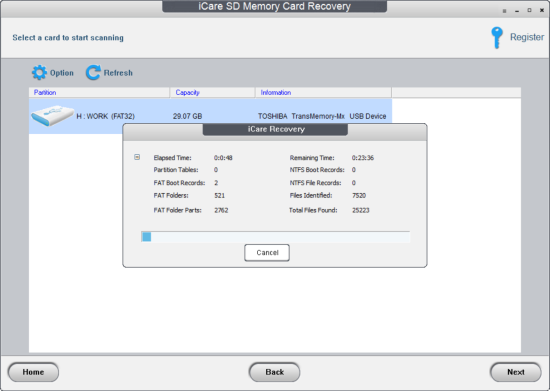Image resolution: width=550 pixels, height=391 pixels.
Task: Select the USB drive icon for H: WORK
Action: 52,116
